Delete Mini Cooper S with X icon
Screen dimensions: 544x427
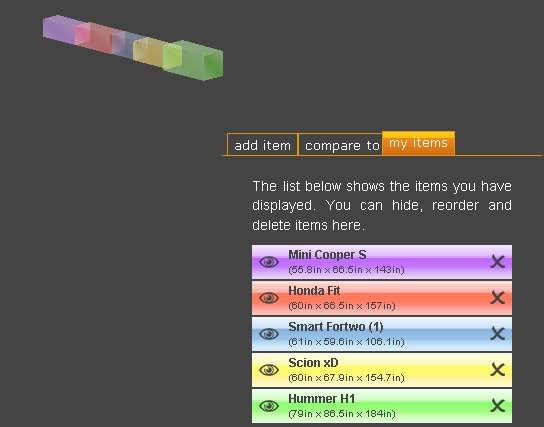[x=498, y=262]
